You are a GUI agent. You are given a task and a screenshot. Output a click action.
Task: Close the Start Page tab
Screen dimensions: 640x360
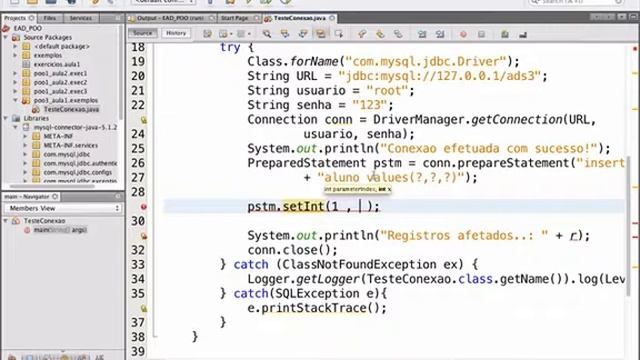256,18
